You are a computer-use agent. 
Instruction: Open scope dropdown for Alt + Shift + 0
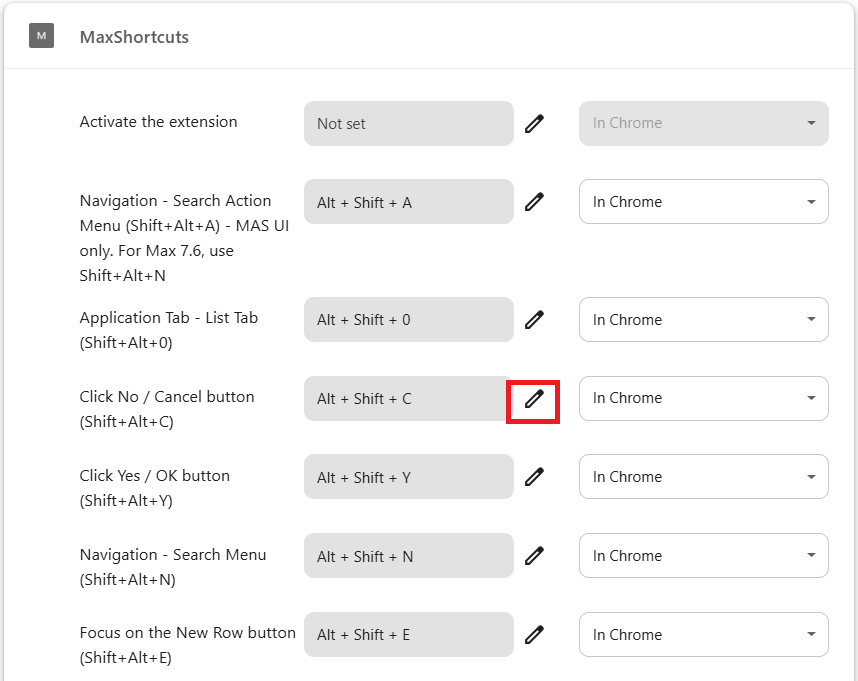704,319
